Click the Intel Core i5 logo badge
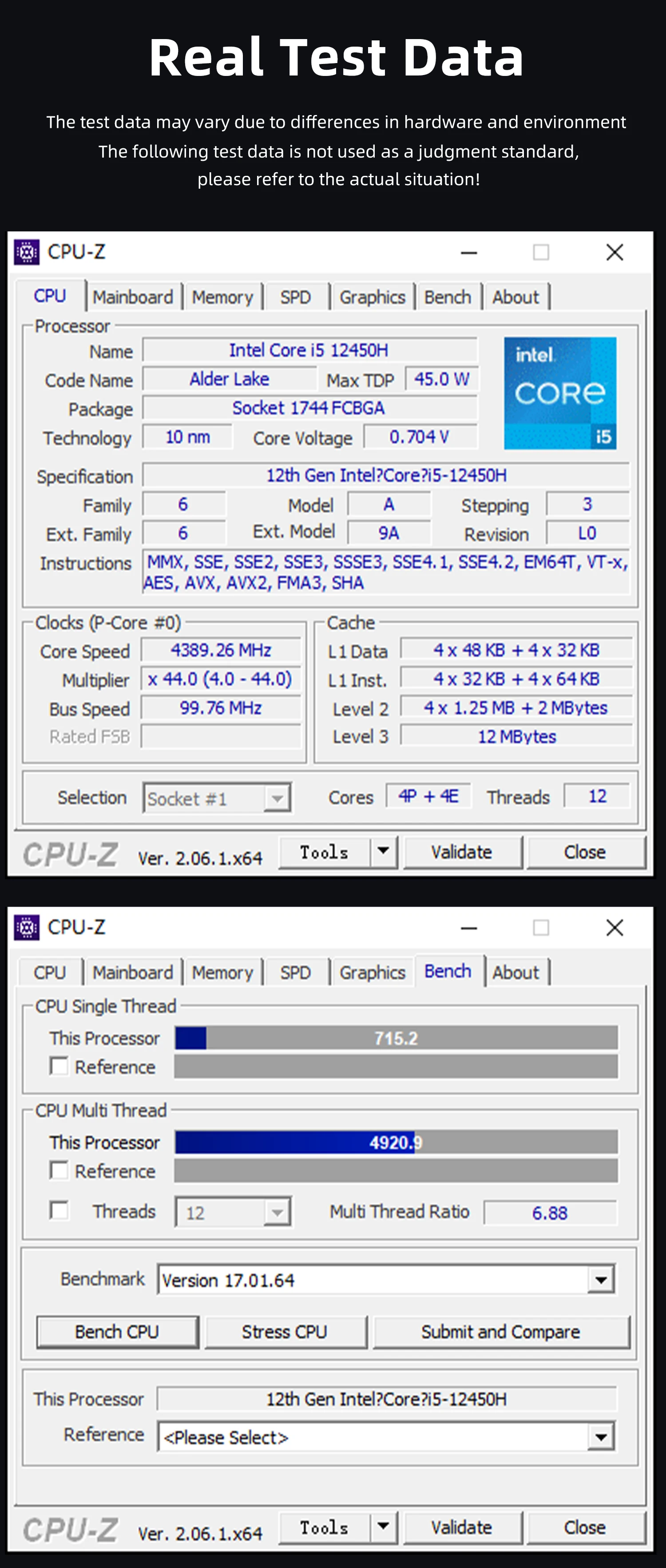The height and width of the screenshot is (1568, 666). [x=560, y=393]
